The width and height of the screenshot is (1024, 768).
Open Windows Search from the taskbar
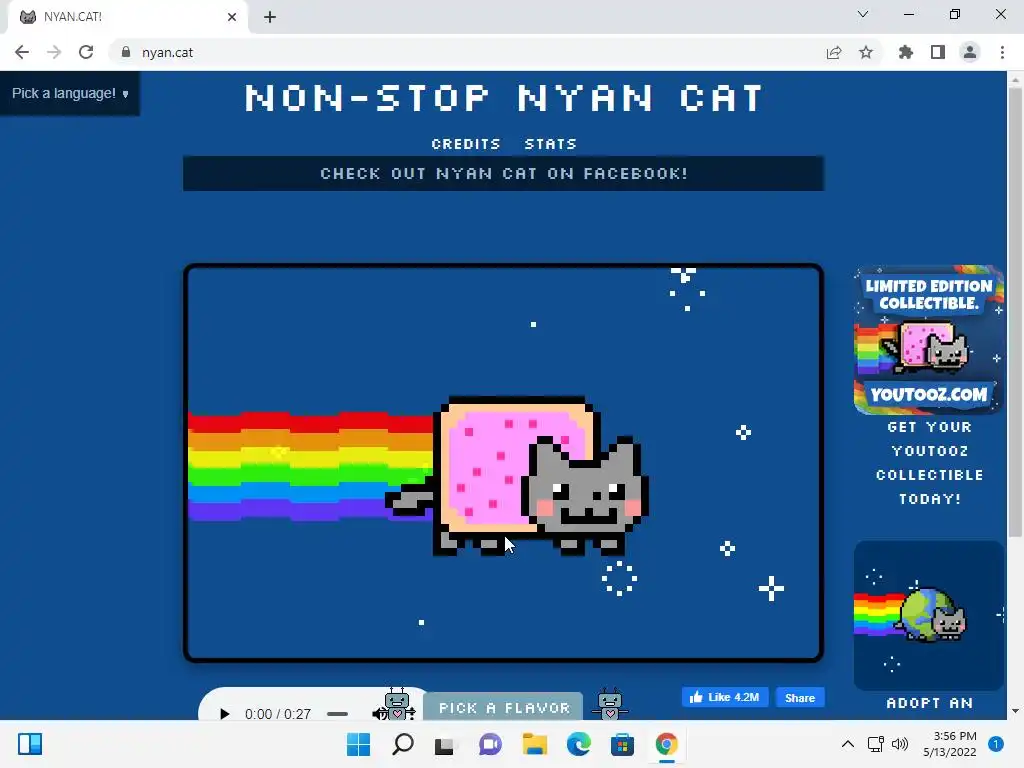[x=403, y=744]
